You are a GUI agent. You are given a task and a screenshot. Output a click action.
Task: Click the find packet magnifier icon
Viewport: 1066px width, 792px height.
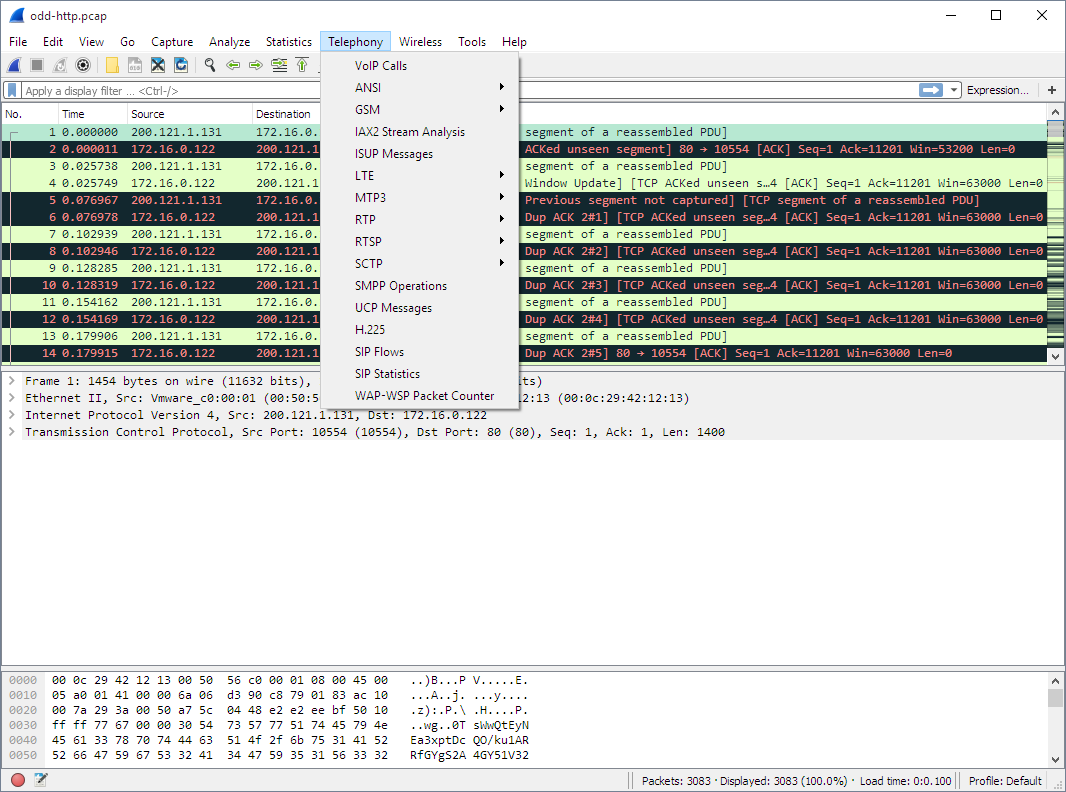210,65
